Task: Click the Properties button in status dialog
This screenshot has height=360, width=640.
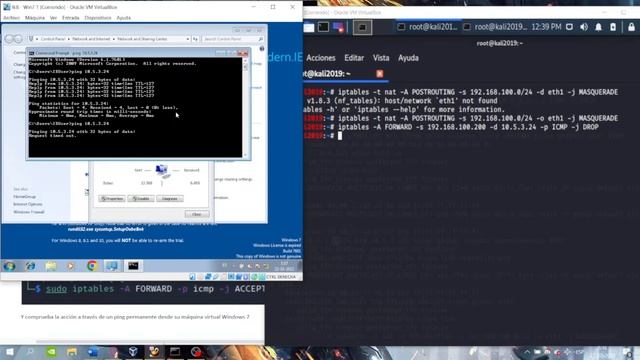Action: point(111,198)
